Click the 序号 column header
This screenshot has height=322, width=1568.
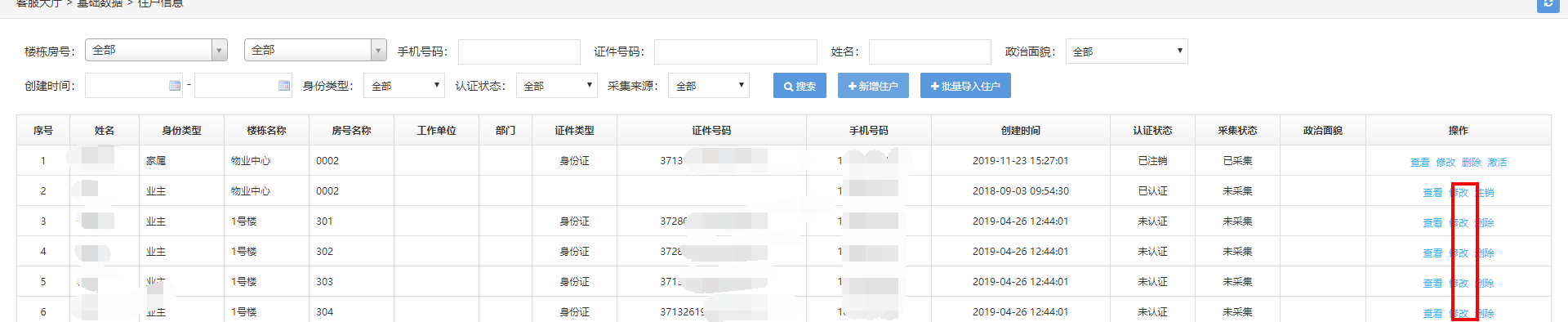click(43, 131)
